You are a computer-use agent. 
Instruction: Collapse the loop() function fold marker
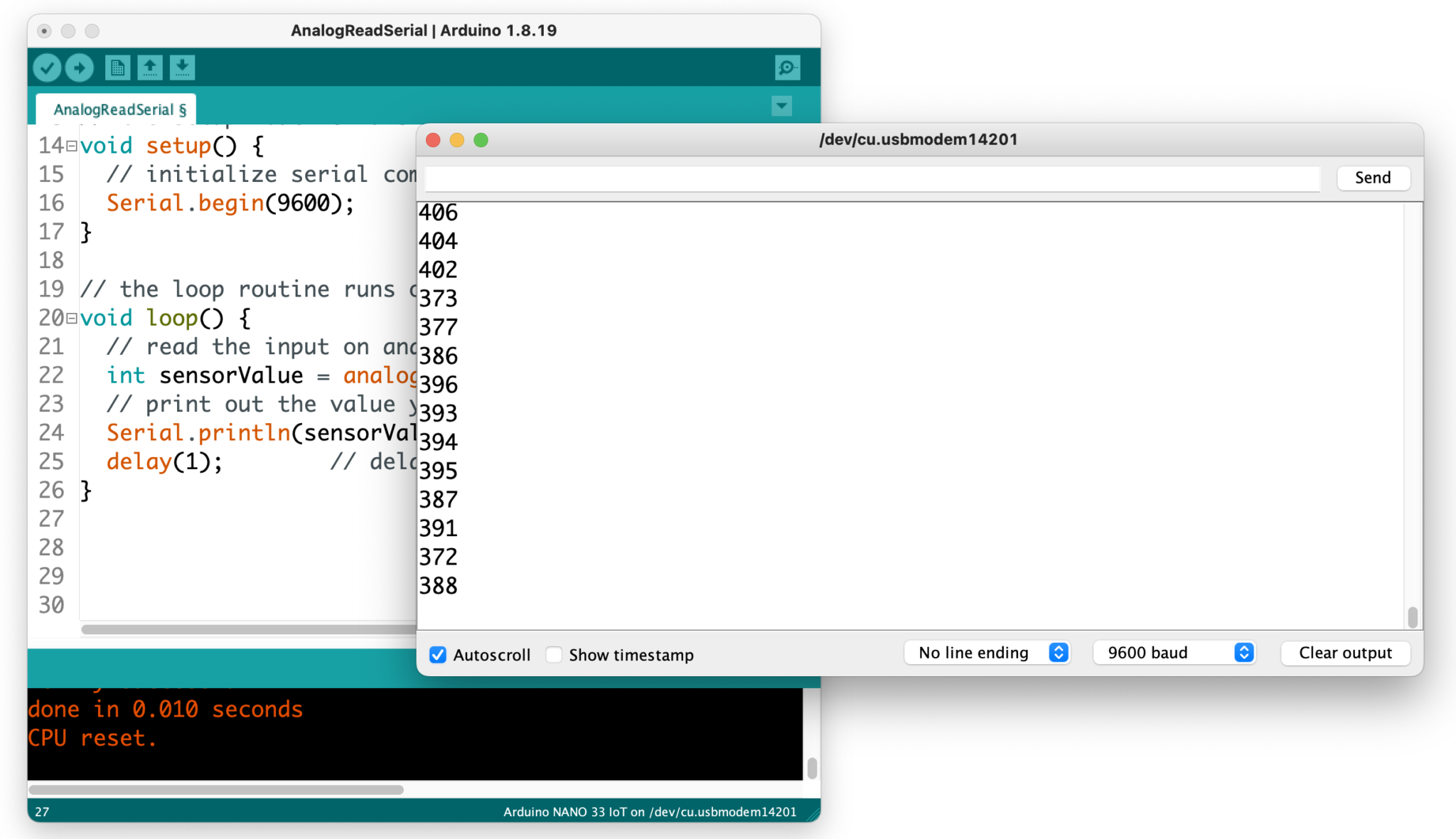click(72, 319)
